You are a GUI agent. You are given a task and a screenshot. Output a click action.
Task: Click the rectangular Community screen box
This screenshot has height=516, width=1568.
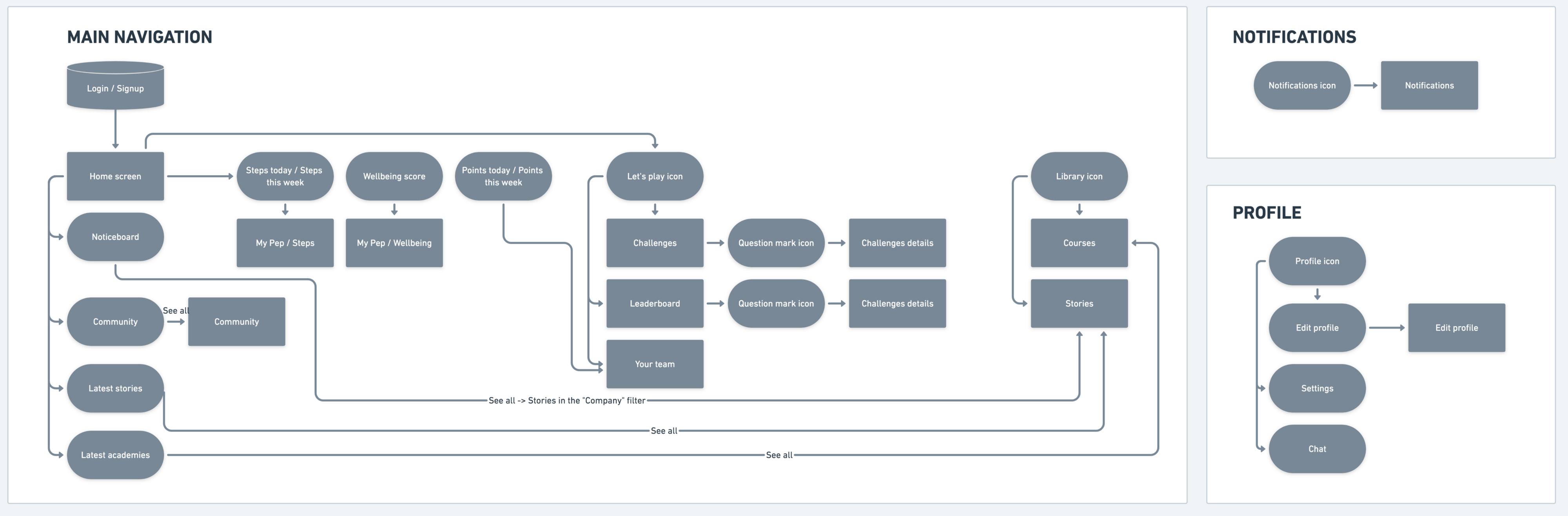[236, 322]
